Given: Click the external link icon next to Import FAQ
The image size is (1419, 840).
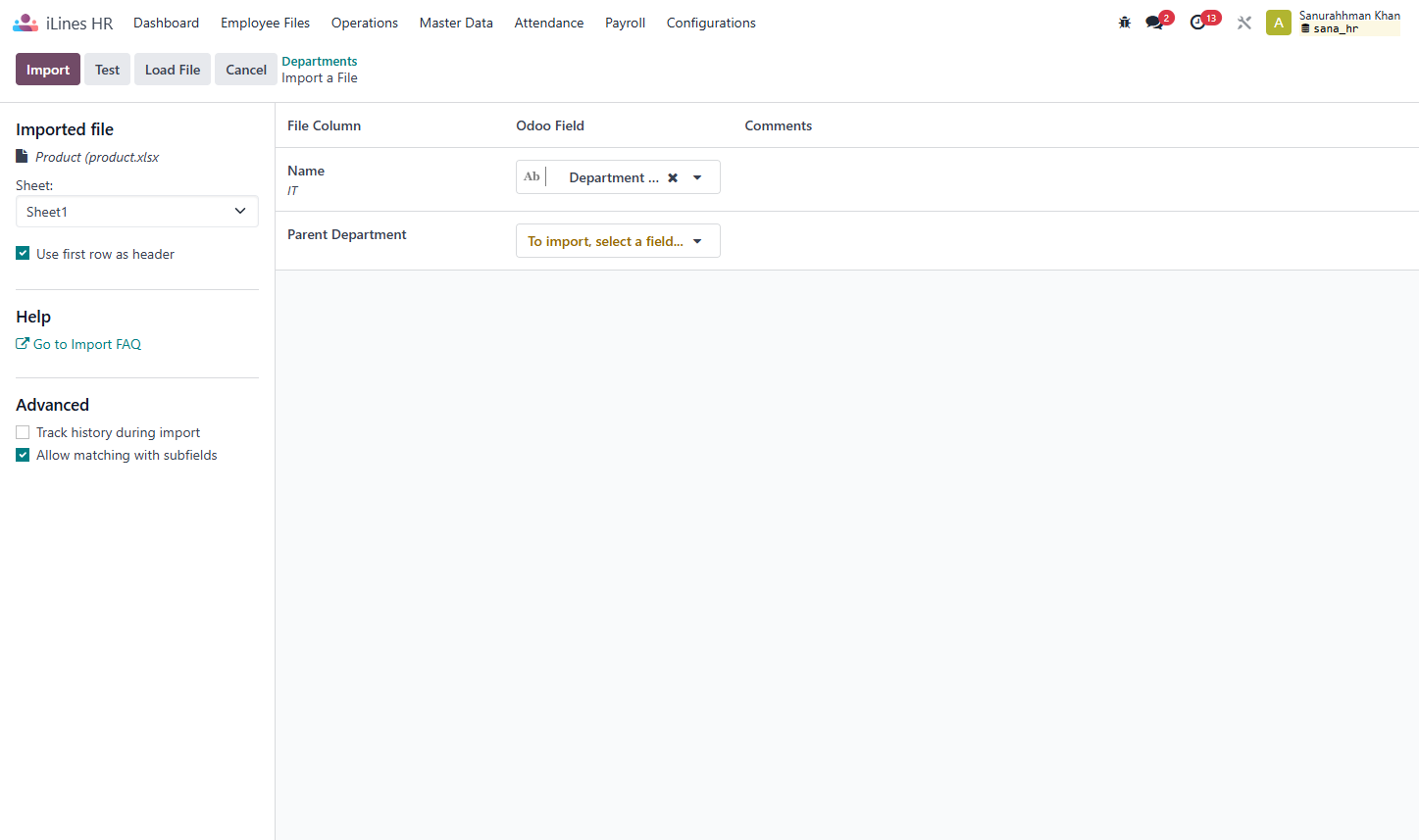Looking at the screenshot, I should pyautogui.click(x=23, y=344).
